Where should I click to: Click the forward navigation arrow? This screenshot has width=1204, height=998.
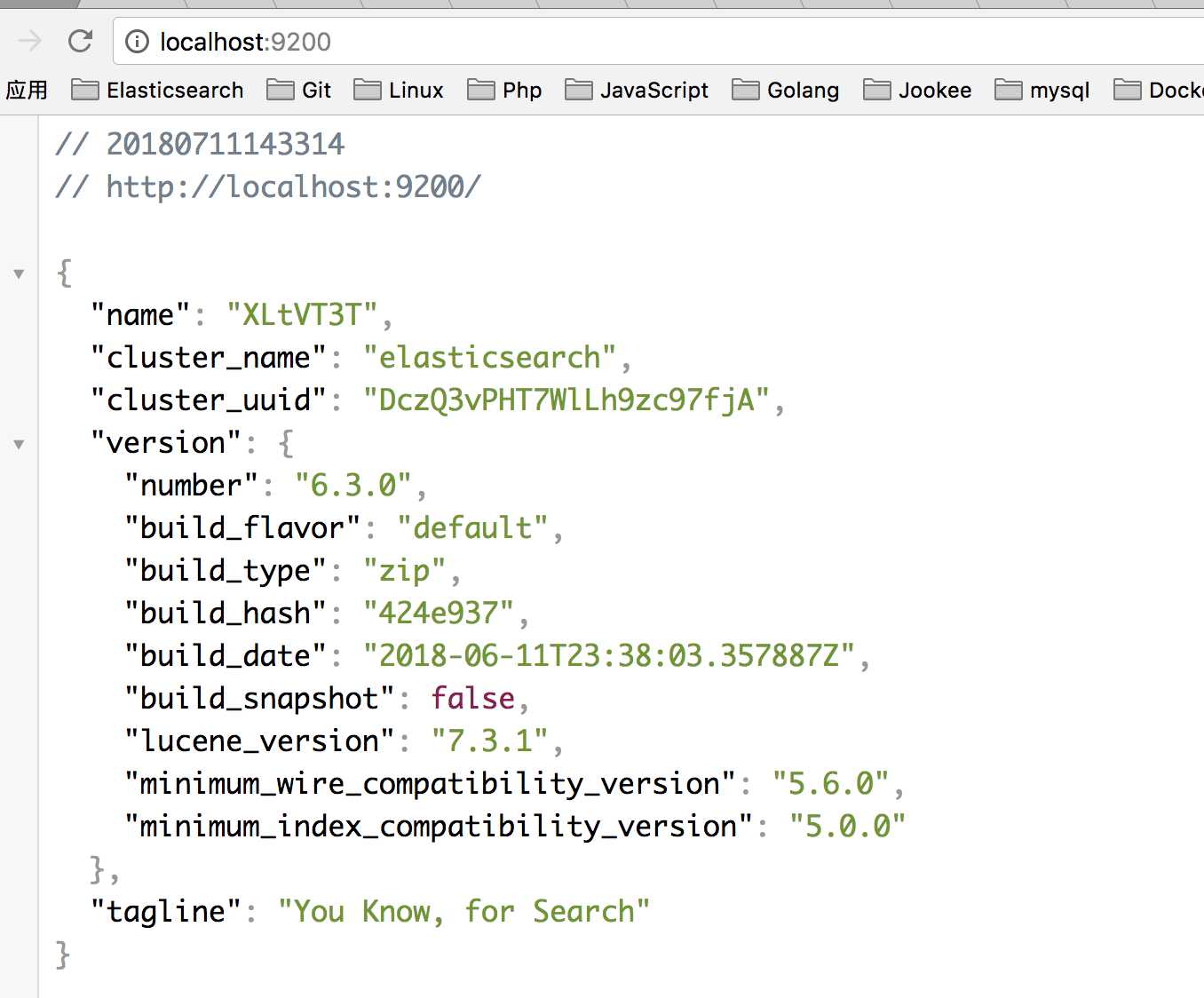coord(30,41)
